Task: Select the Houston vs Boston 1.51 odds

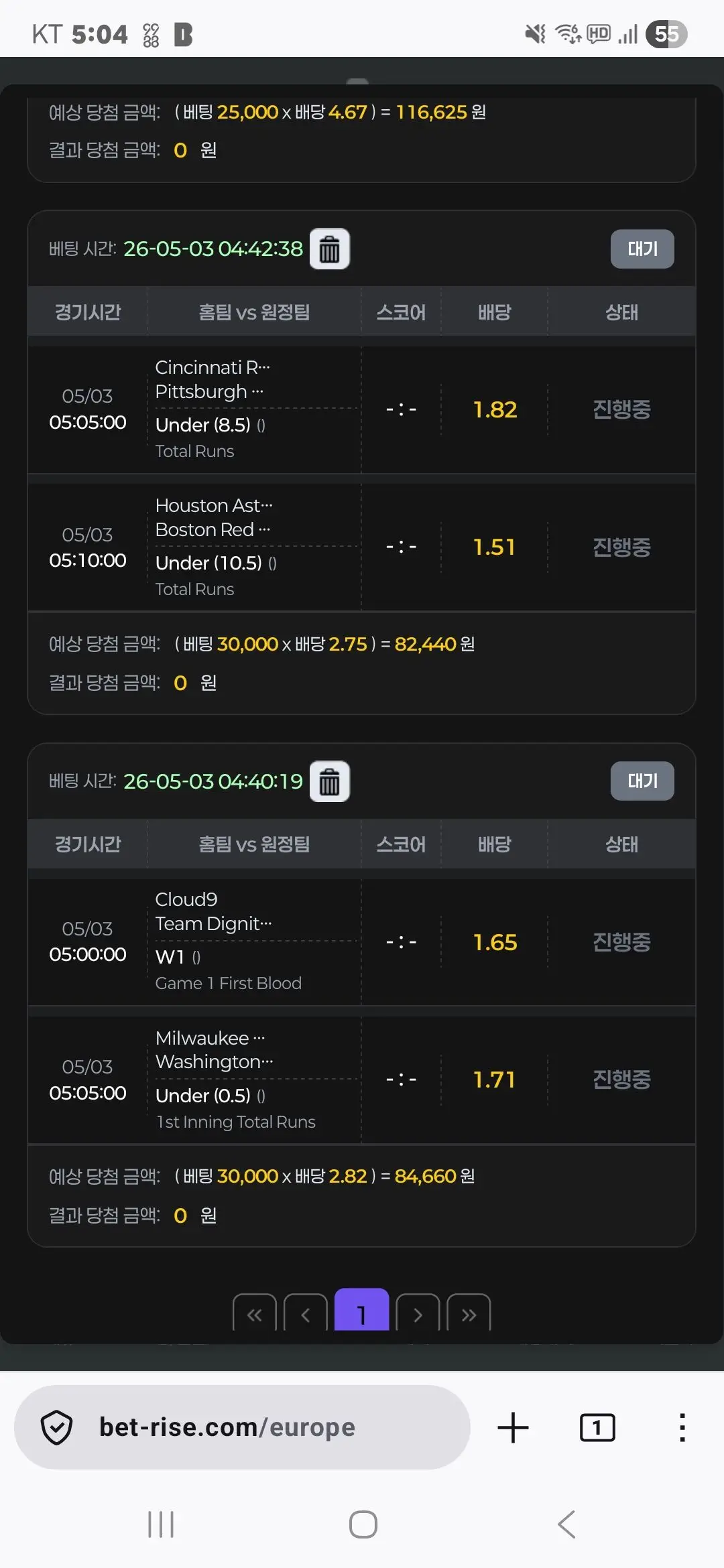Action: [x=495, y=547]
